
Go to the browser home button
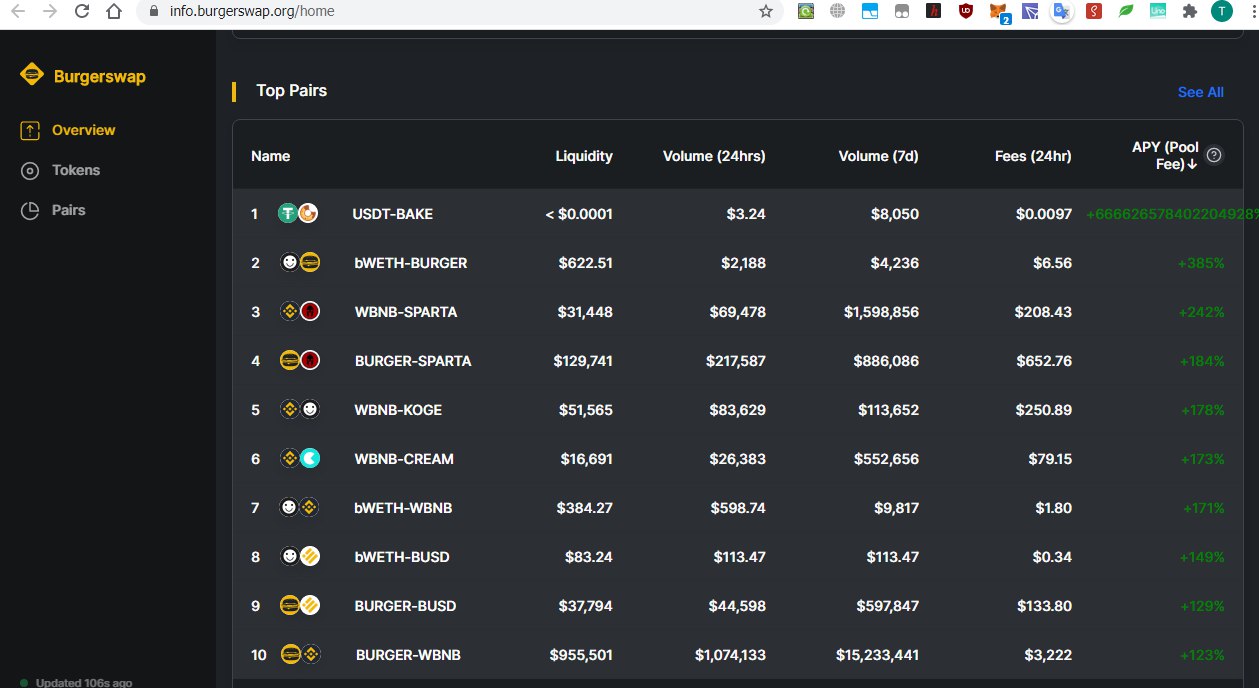click(114, 11)
